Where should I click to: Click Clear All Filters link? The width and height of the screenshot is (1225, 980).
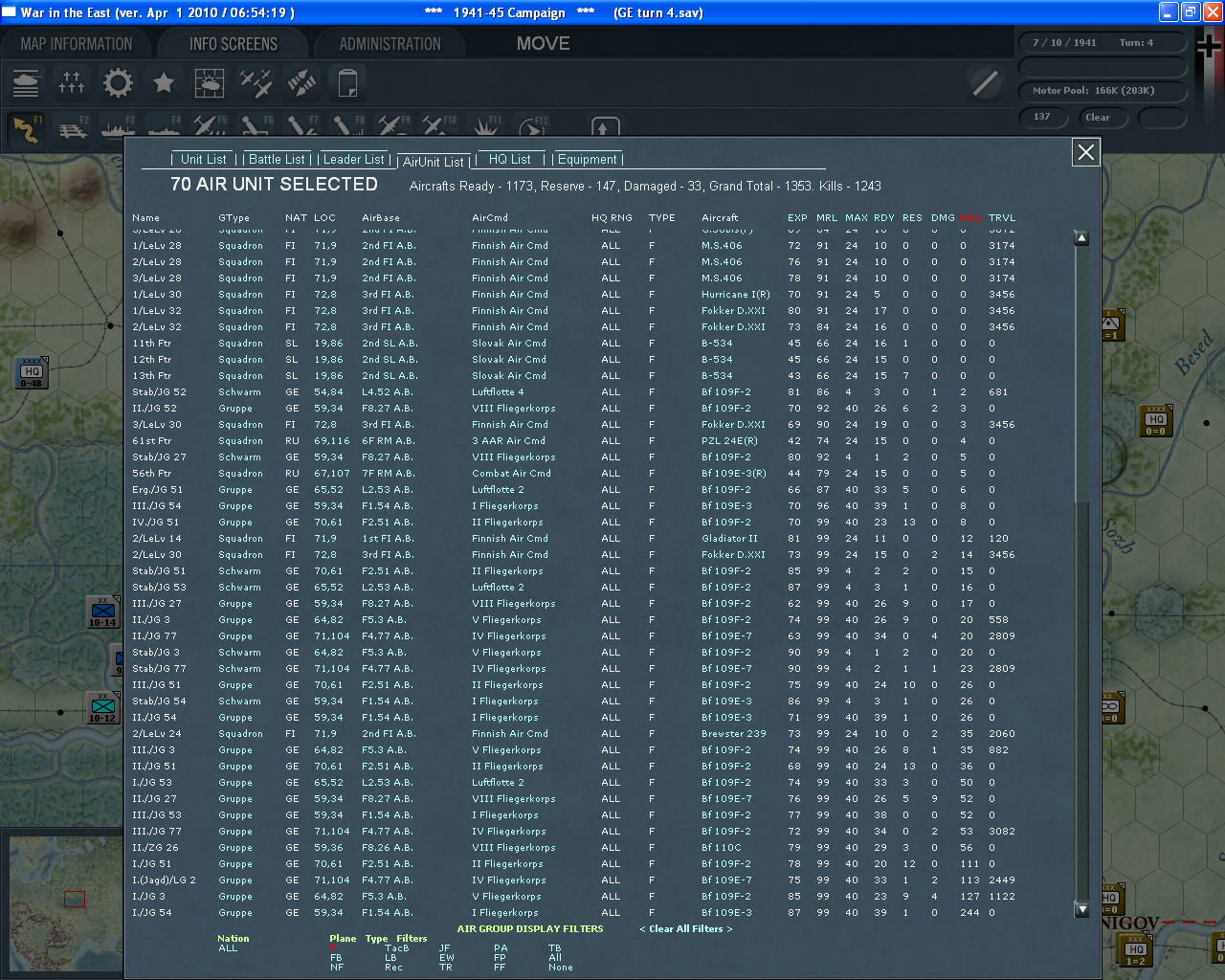(x=686, y=929)
